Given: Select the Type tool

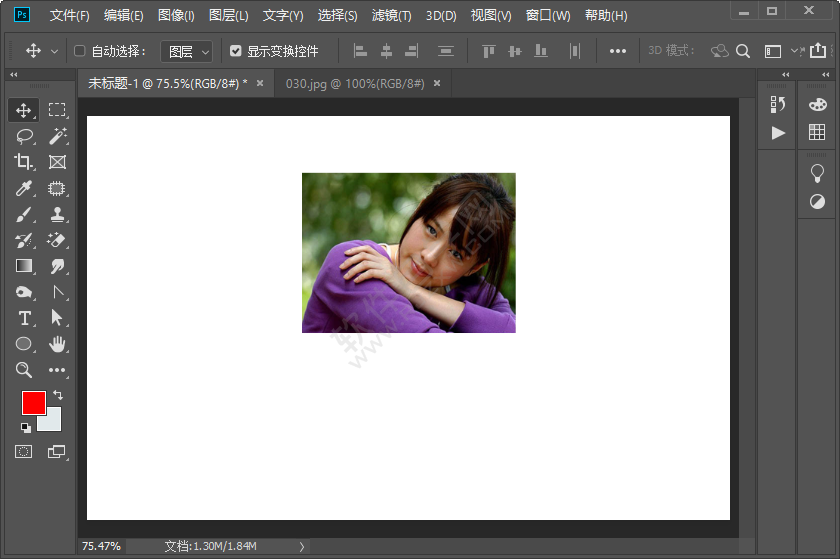Looking at the screenshot, I should click(24, 318).
